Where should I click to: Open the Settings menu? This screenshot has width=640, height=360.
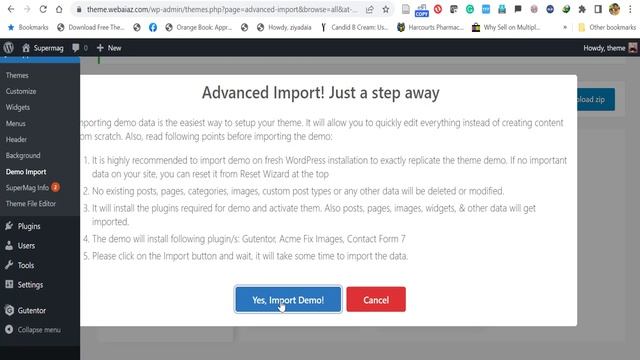coord(24,284)
